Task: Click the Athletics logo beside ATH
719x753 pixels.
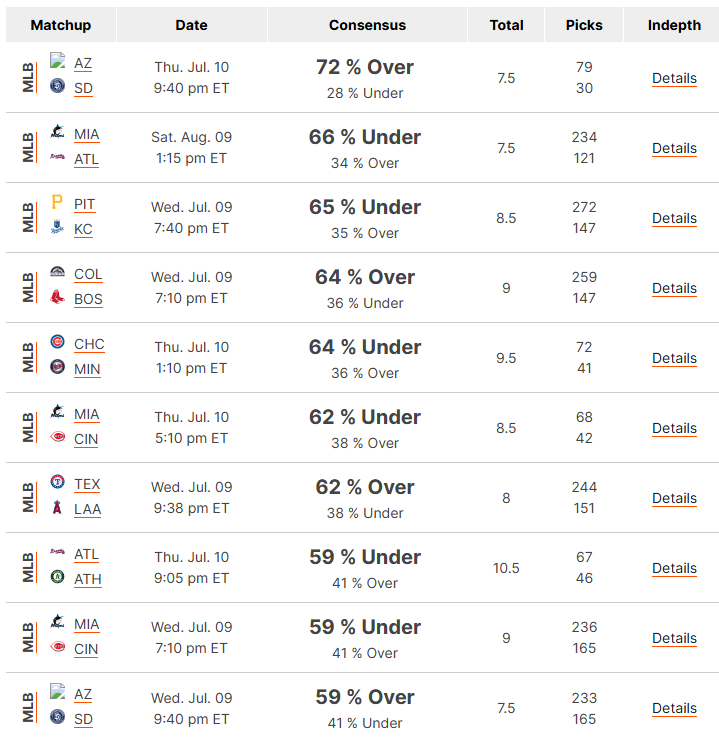Action: pyautogui.click(x=57, y=576)
